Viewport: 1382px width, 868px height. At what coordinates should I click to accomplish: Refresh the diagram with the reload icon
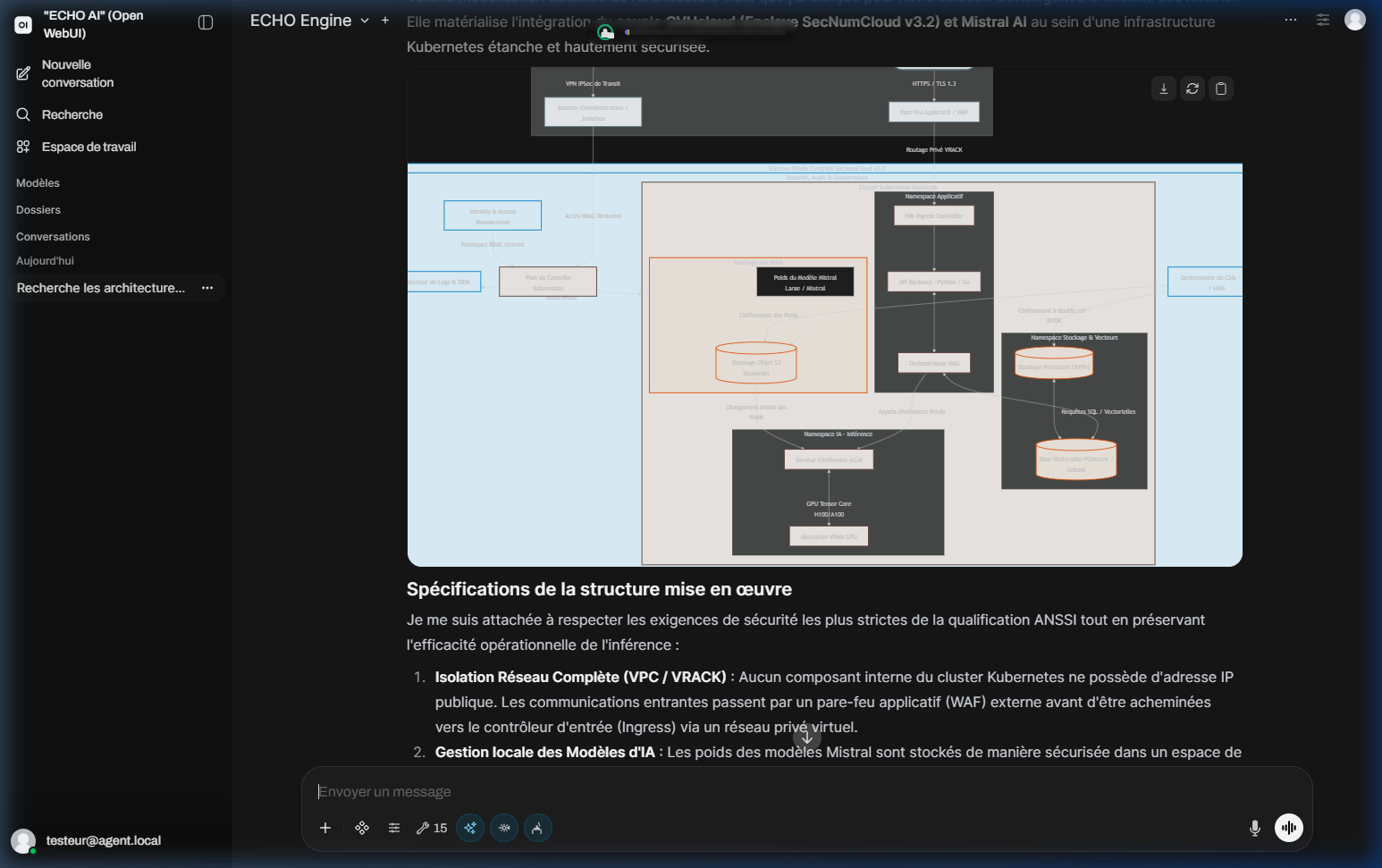pyautogui.click(x=1192, y=88)
